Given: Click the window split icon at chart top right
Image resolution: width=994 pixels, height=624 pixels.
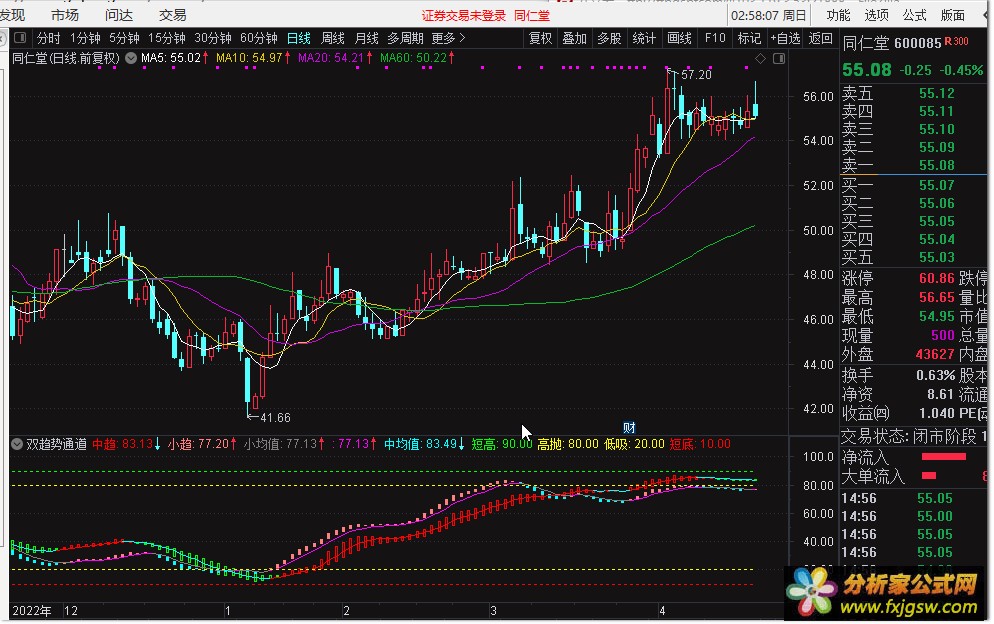Looking at the screenshot, I should coord(779,58).
